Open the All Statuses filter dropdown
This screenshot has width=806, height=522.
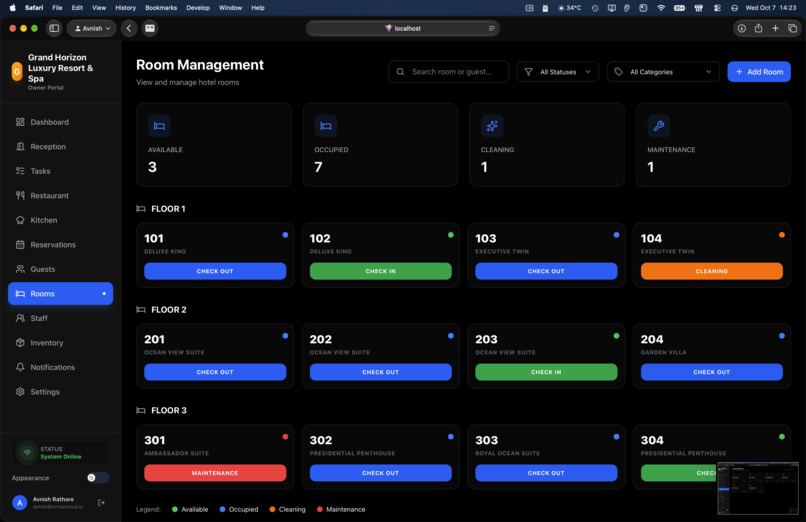pyautogui.click(x=558, y=72)
